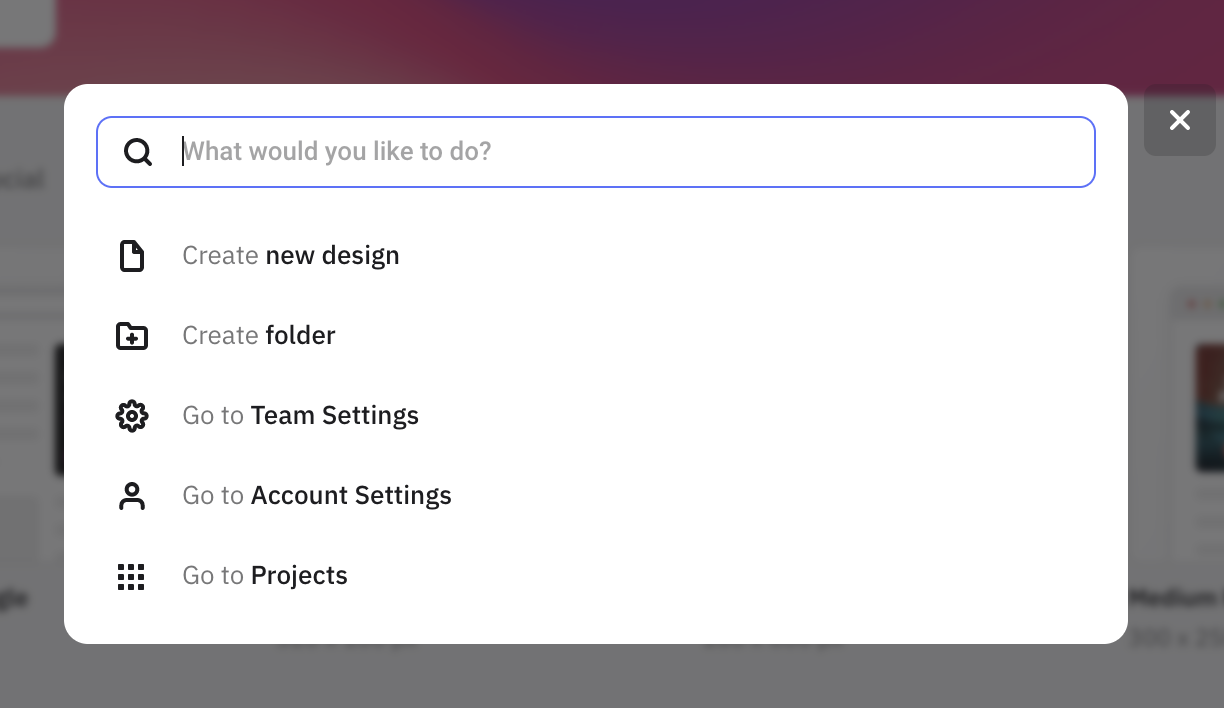This screenshot has height=708, width=1224.
Task: Click the Team Settings gear icon
Action: 132,416
